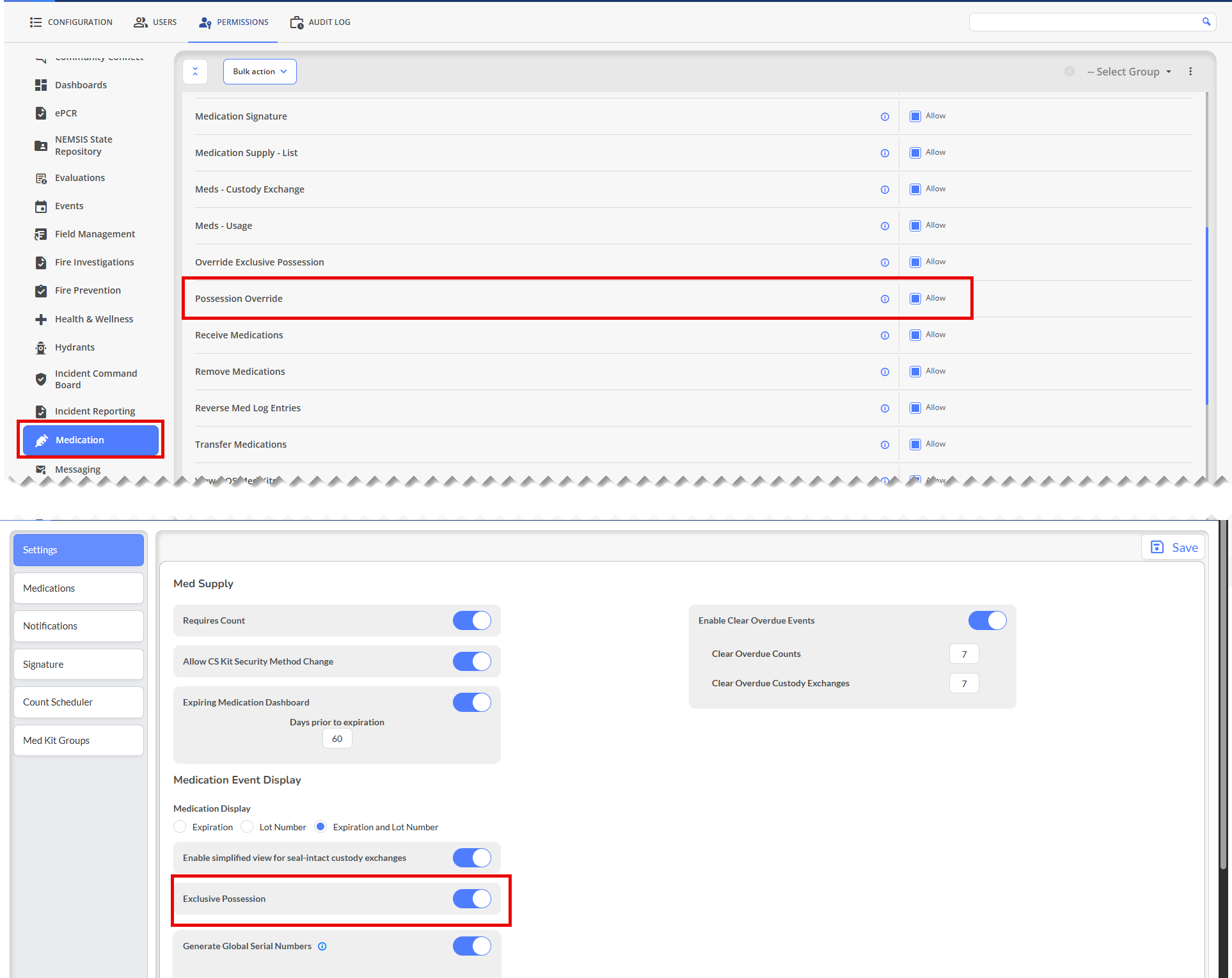The image size is (1232, 978).
Task: Click the search magnifier icon
Action: click(x=1206, y=22)
